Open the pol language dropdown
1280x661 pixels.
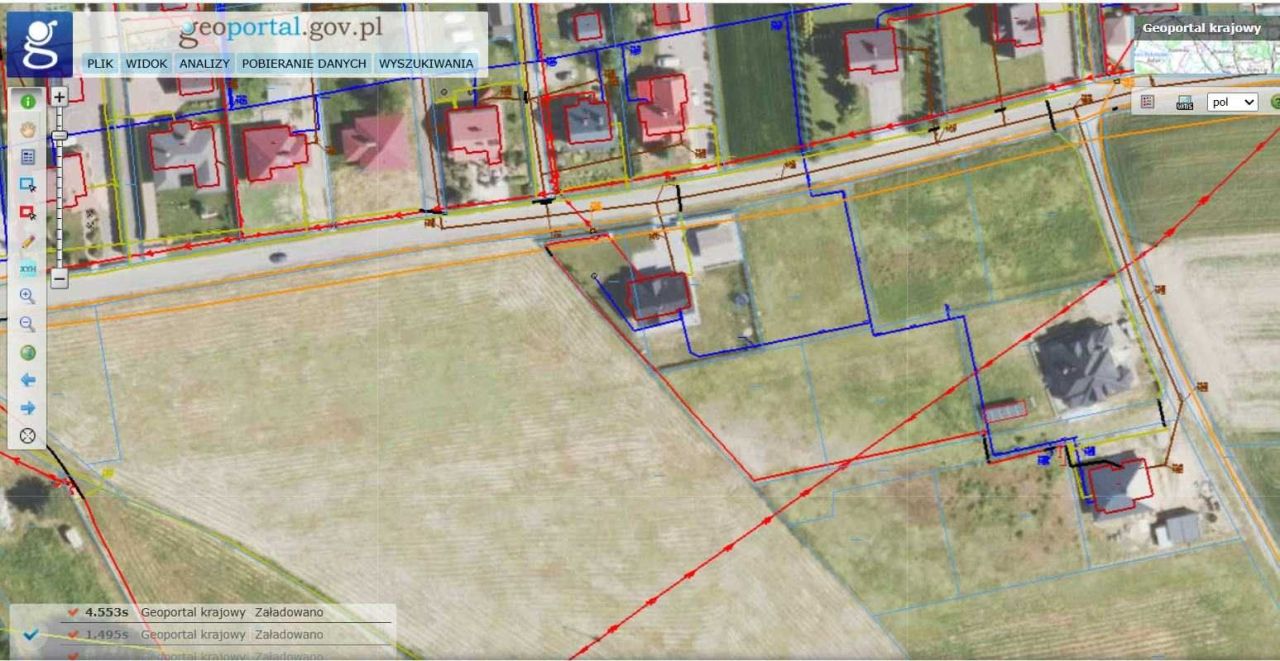[1232, 102]
